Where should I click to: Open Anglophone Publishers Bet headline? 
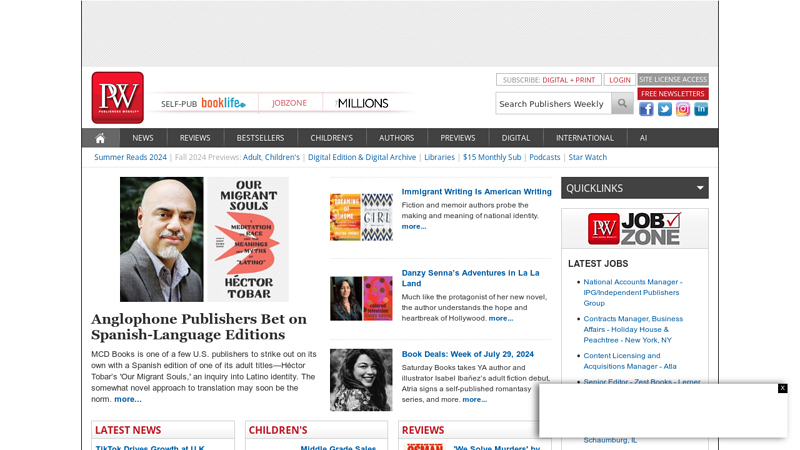(199, 327)
